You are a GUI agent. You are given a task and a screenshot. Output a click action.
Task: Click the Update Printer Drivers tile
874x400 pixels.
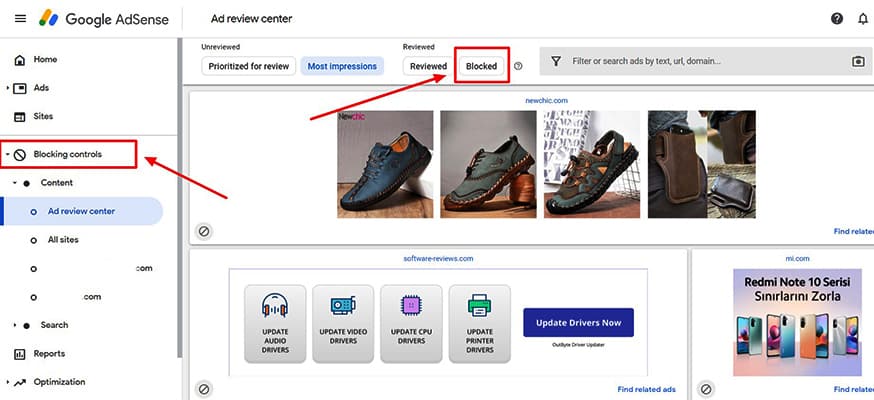coord(480,324)
